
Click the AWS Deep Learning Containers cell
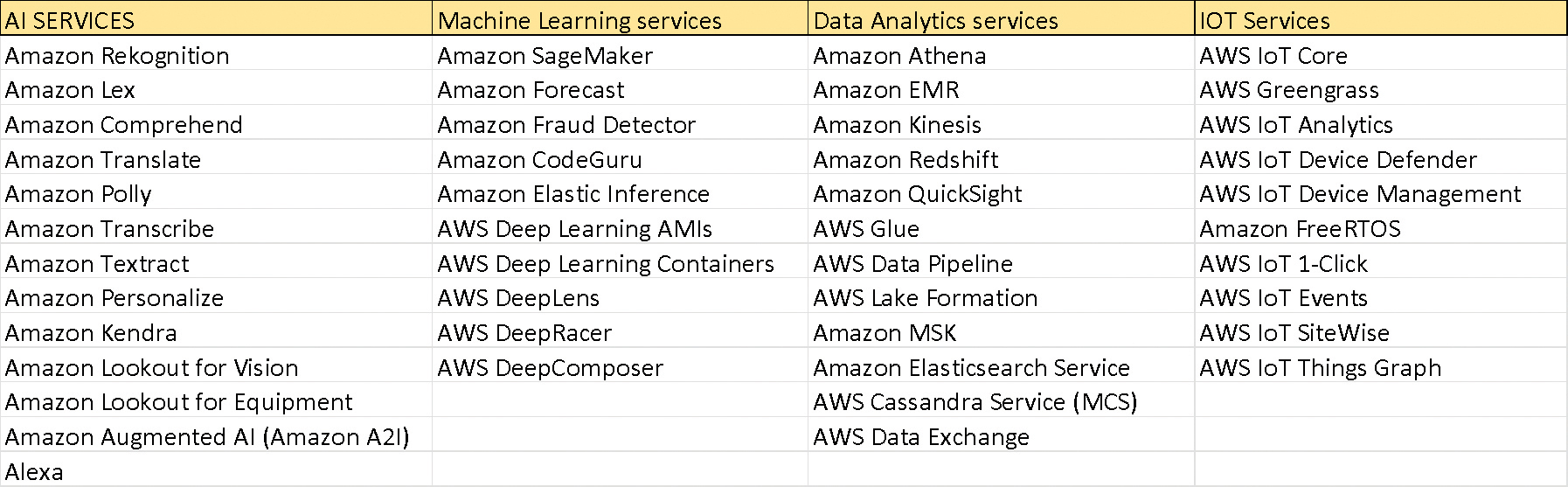coord(605,264)
